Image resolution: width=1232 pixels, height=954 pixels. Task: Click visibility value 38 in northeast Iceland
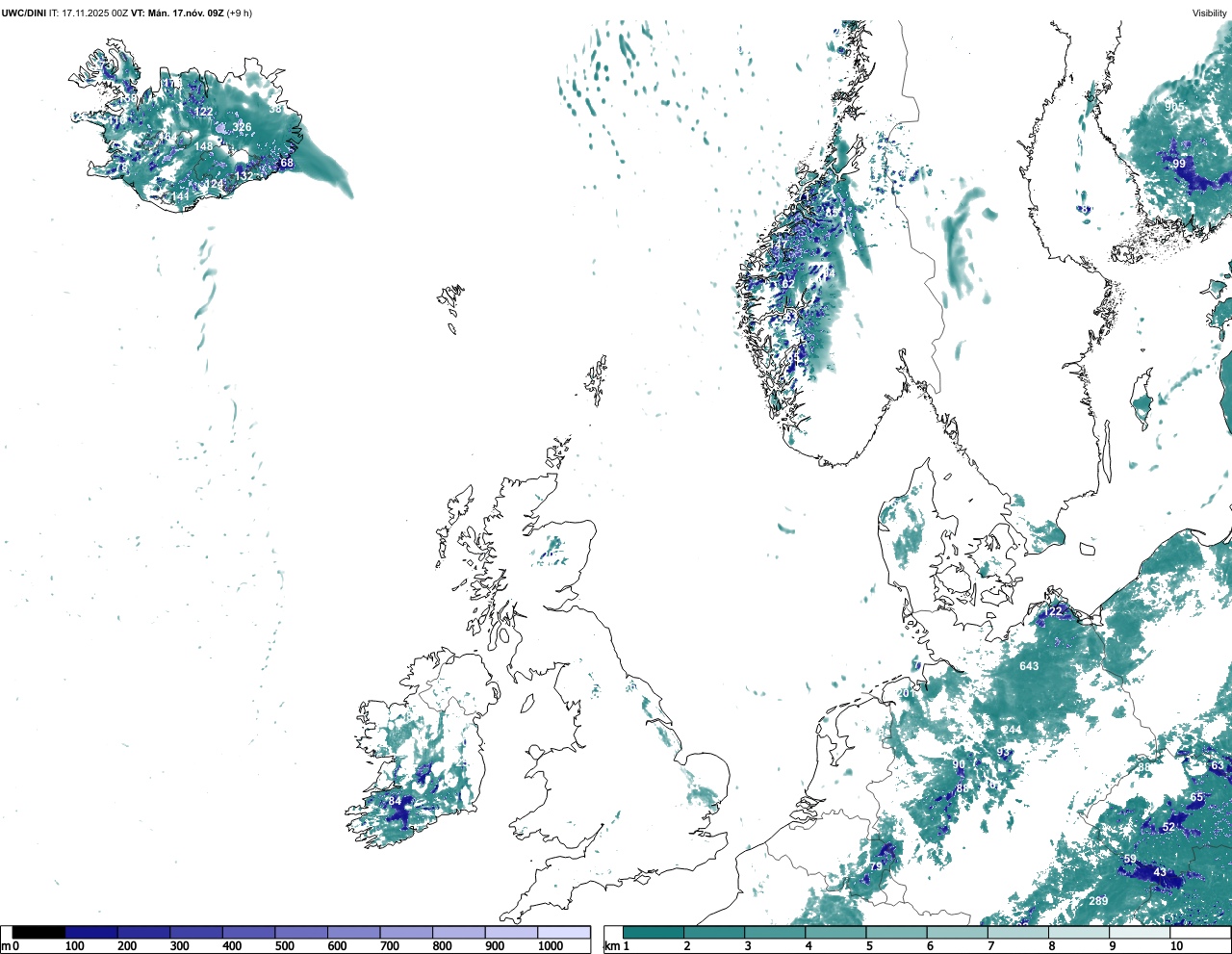pos(275,109)
